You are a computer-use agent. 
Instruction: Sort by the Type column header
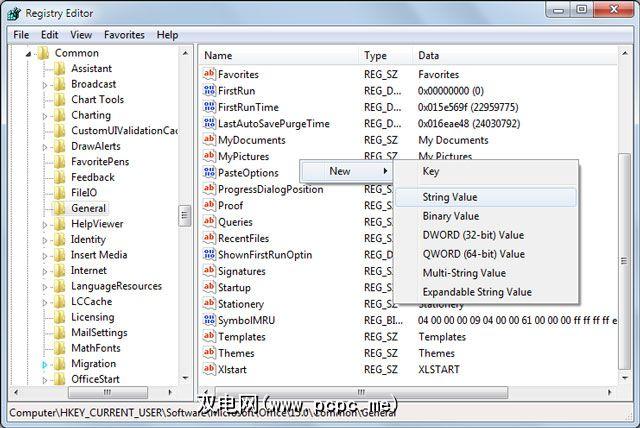(385, 55)
